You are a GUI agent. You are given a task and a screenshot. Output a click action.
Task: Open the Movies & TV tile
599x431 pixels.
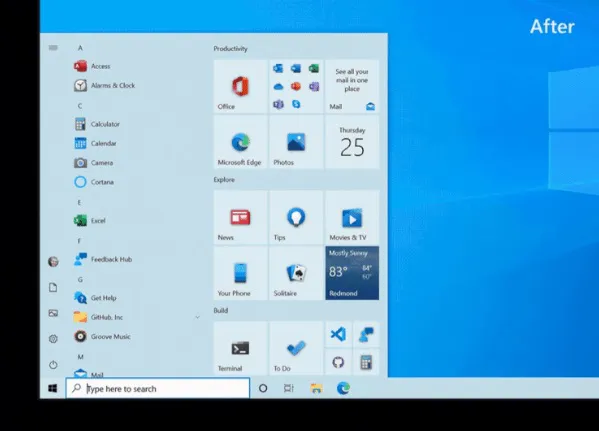tap(352, 217)
